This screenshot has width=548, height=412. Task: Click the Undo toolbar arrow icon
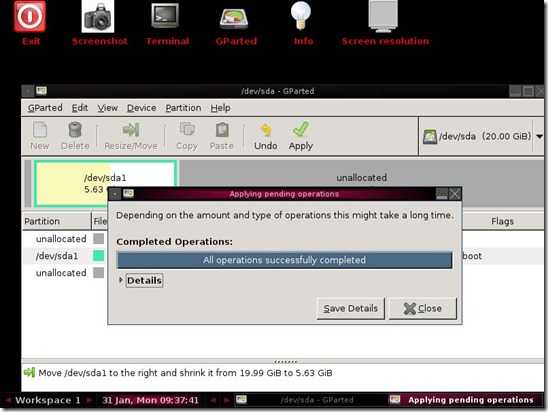(266, 130)
